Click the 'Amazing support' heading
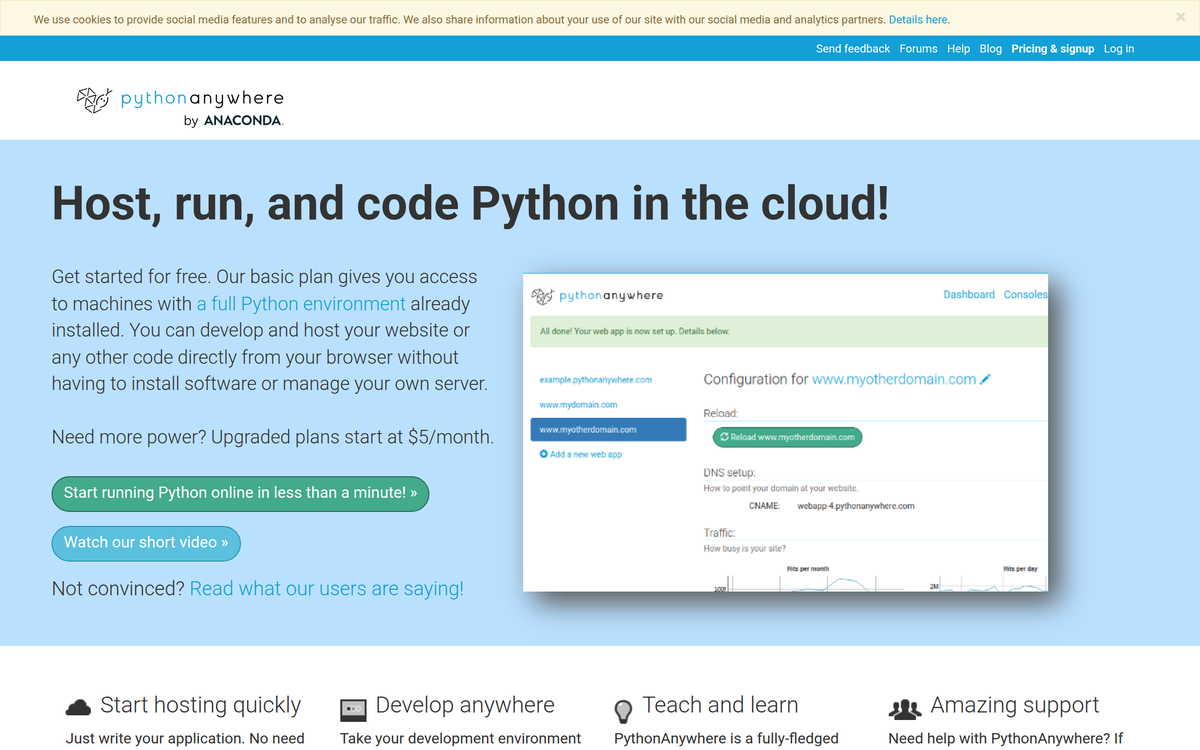The image size is (1200, 750). tap(1015, 705)
